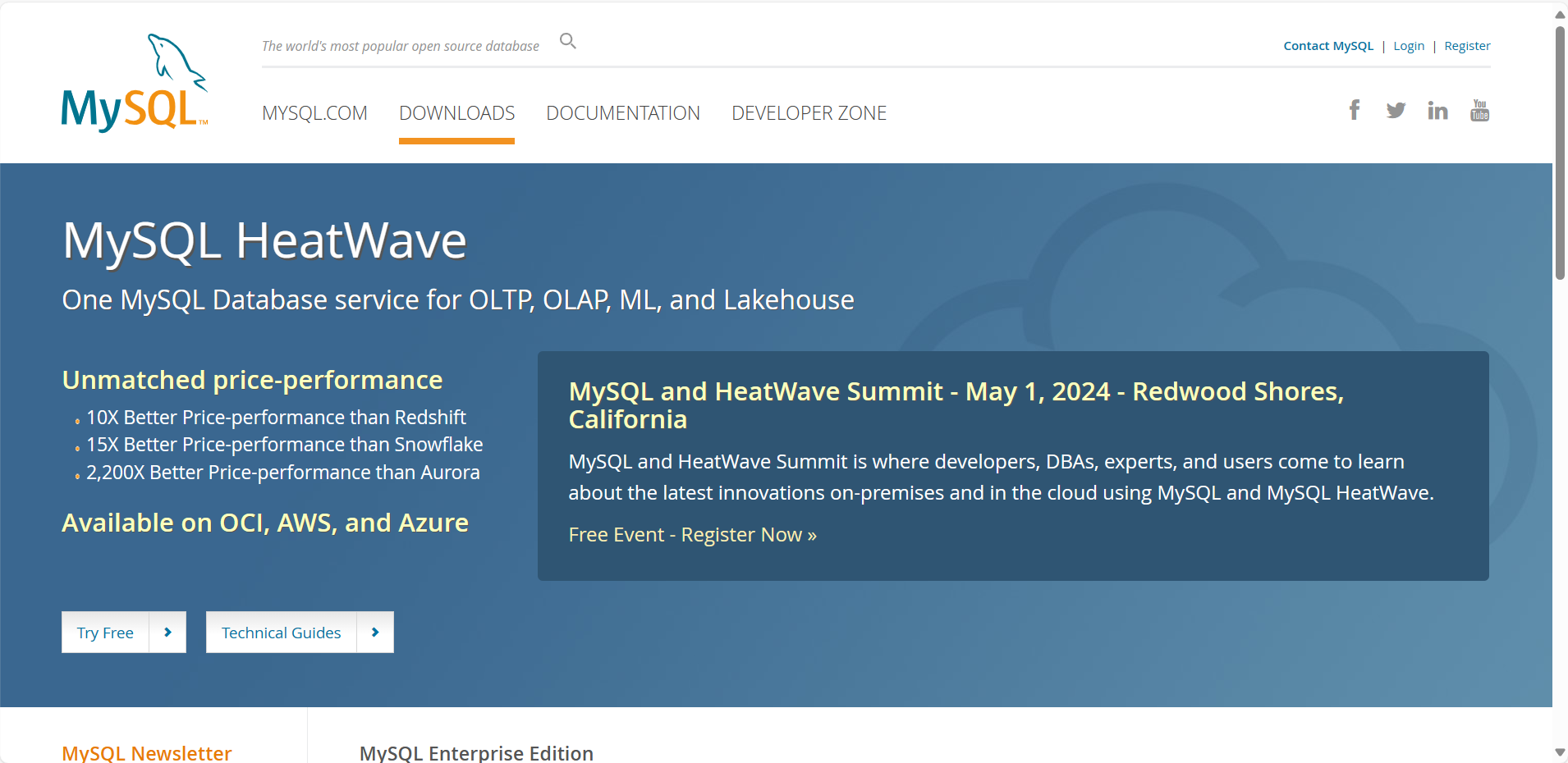This screenshot has width=1568, height=763.
Task: Click the page scrollbar thumb
Action: [1560, 153]
